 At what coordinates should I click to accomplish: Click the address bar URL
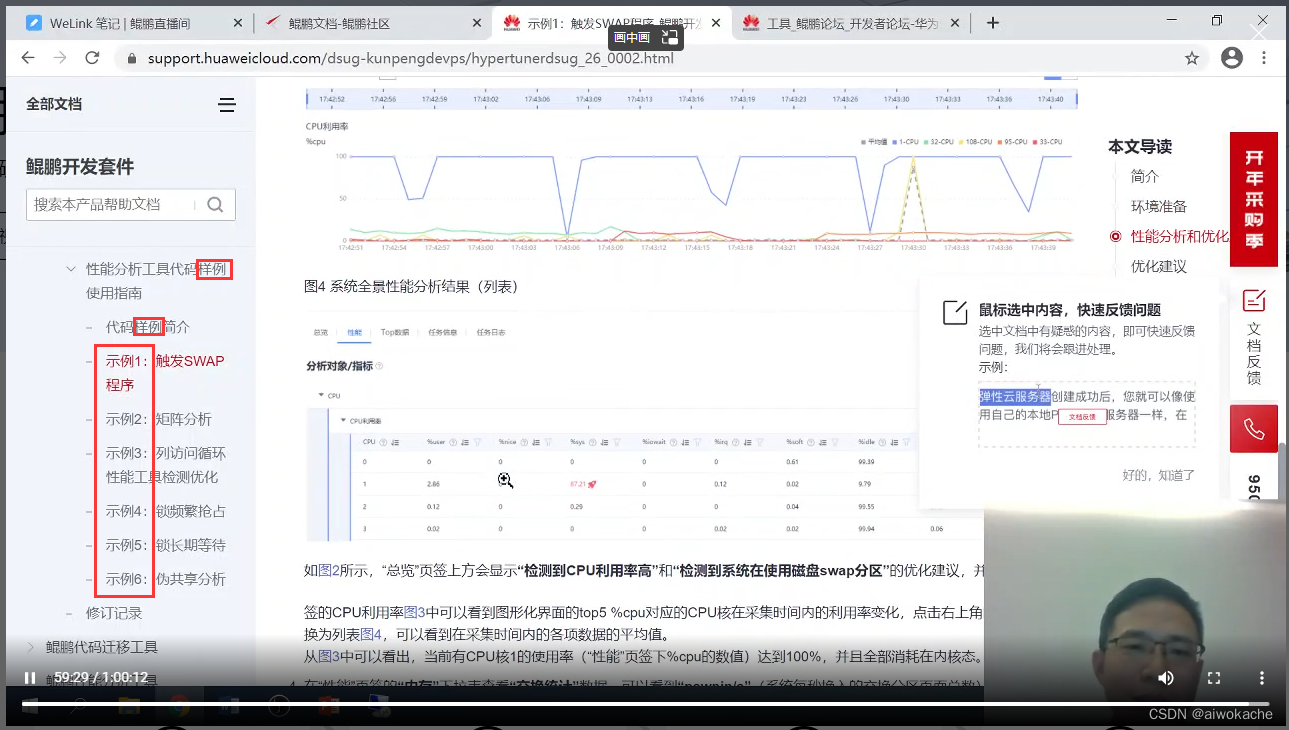[x=411, y=58]
